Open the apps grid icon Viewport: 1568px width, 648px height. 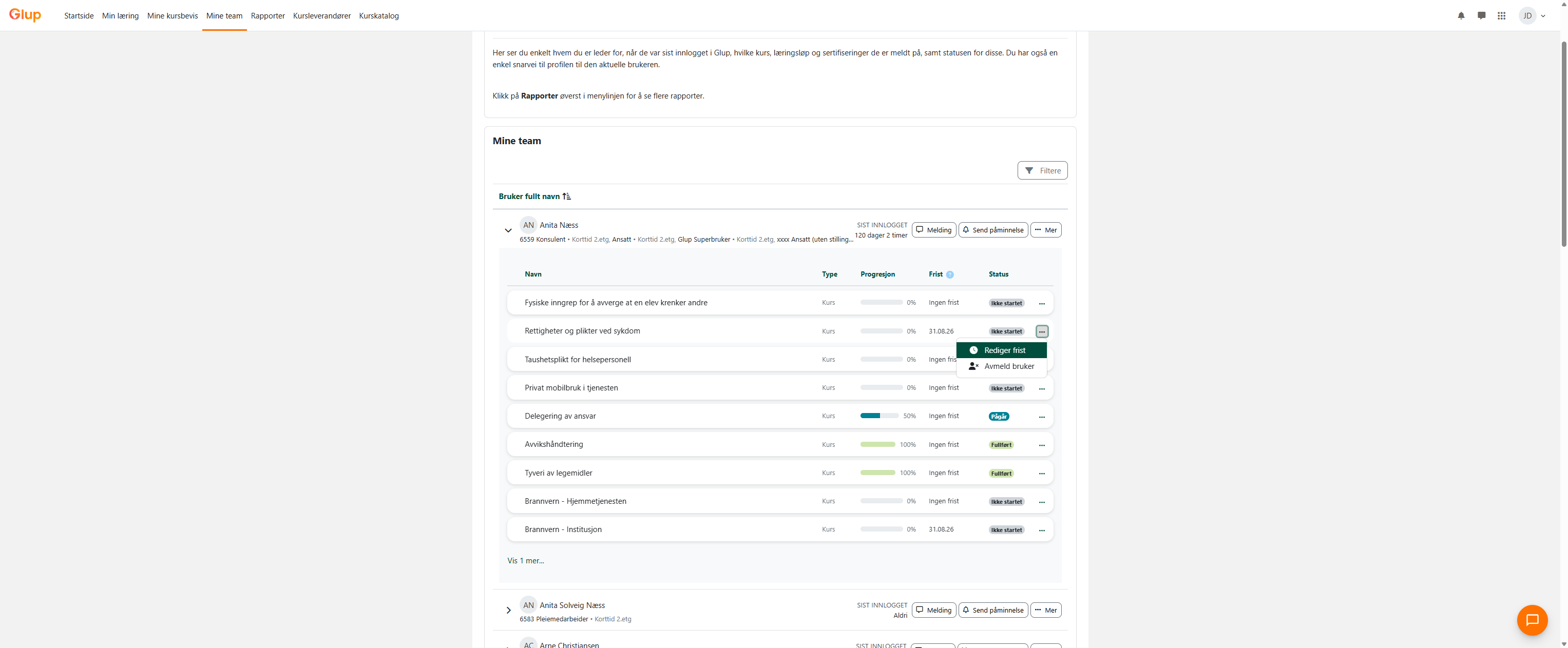(x=1502, y=16)
